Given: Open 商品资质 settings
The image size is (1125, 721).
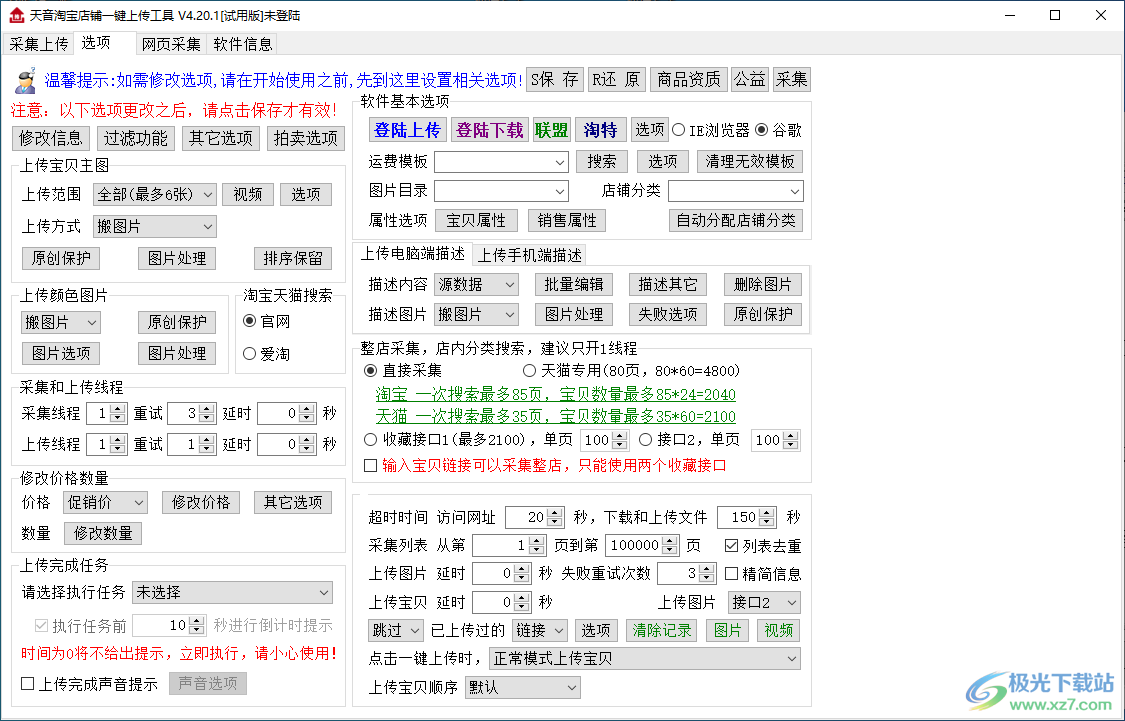Looking at the screenshot, I should [689, 80].
